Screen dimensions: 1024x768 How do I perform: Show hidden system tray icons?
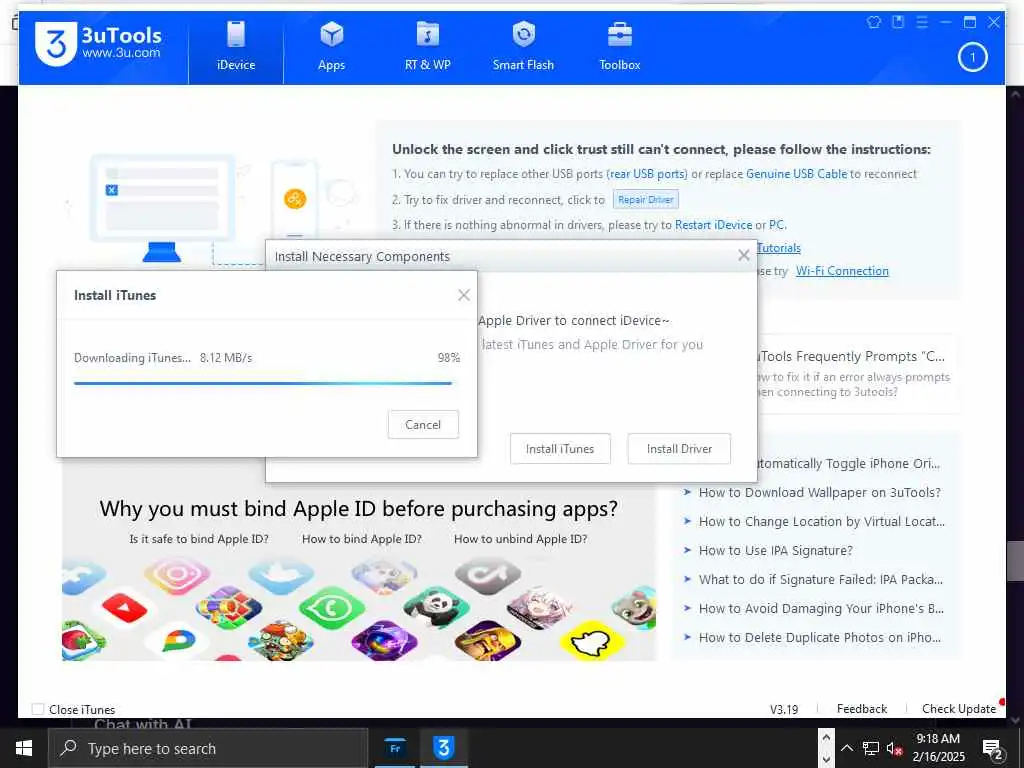[846, 748]
